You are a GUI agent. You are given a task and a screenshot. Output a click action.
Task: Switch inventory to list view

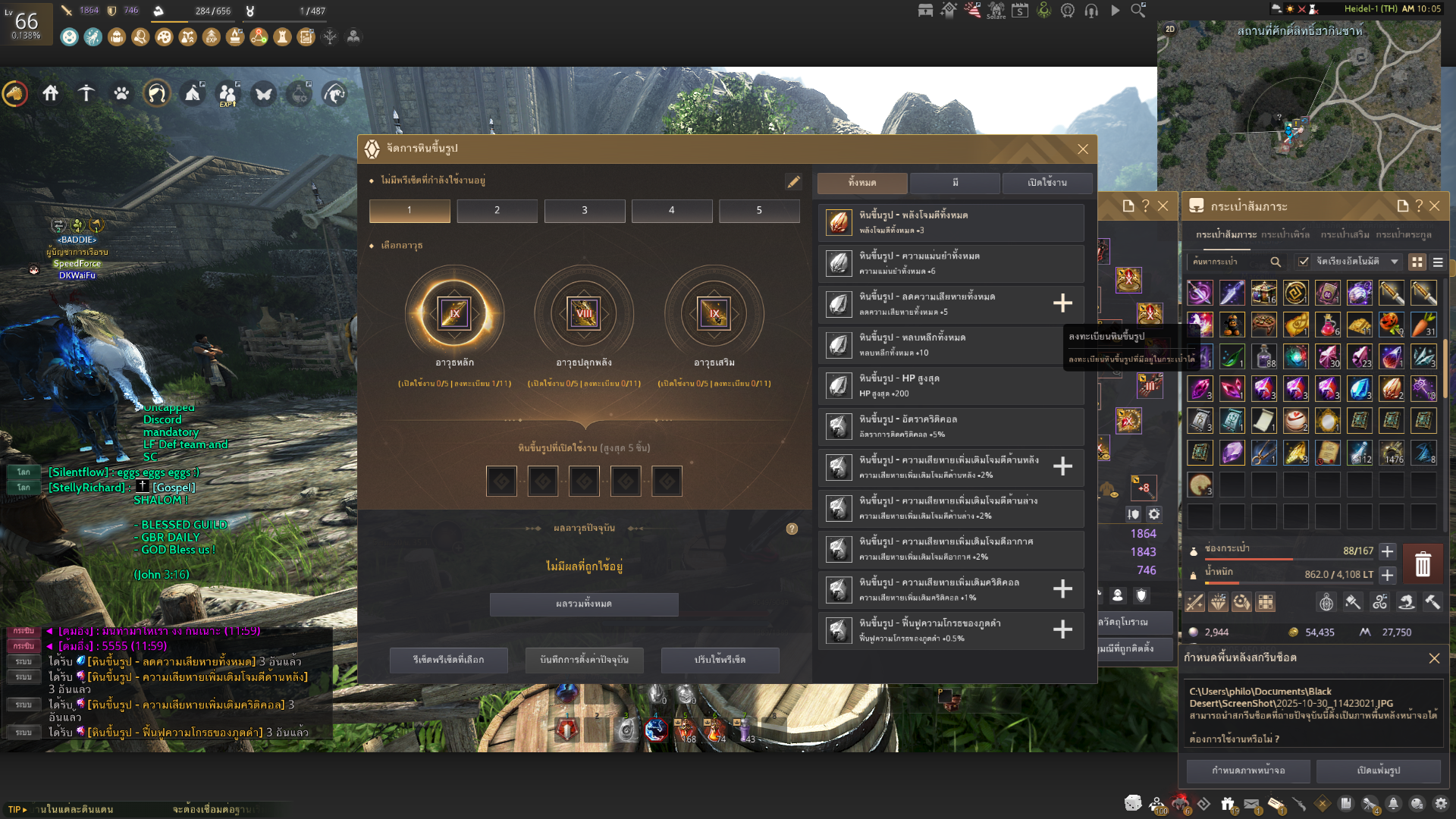pos(1438,262)
